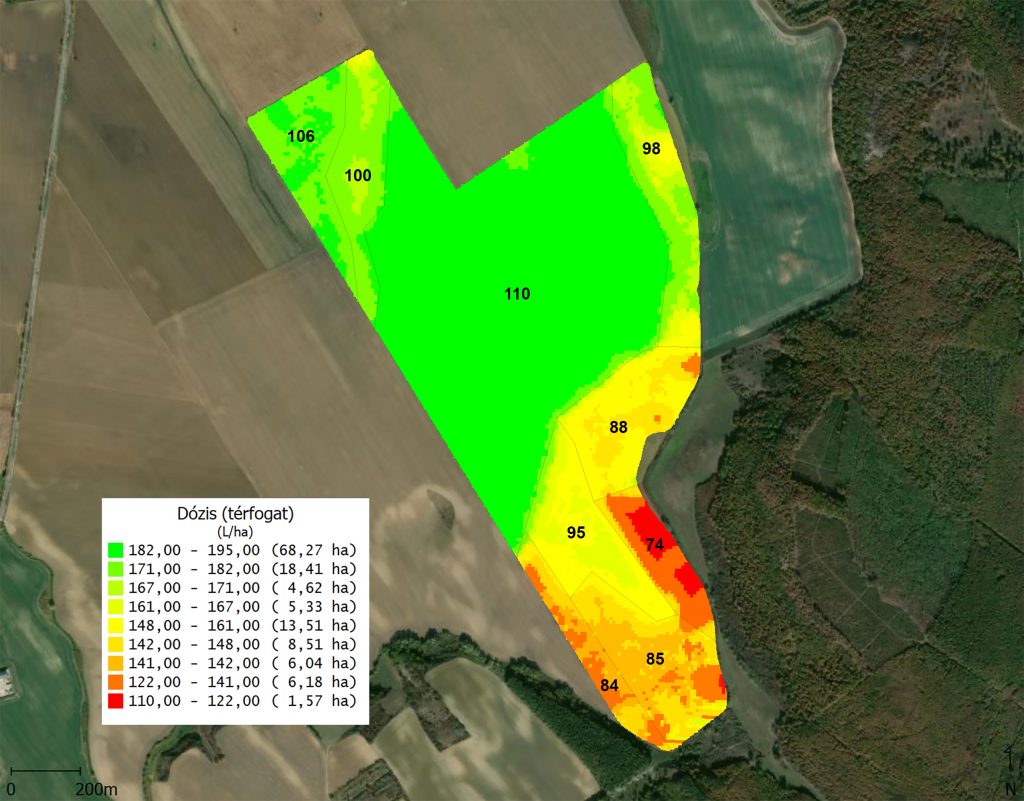Click the "(L/ha)" unit label in legend
The height and width of the screenshot is (801, 1024).
235,530
